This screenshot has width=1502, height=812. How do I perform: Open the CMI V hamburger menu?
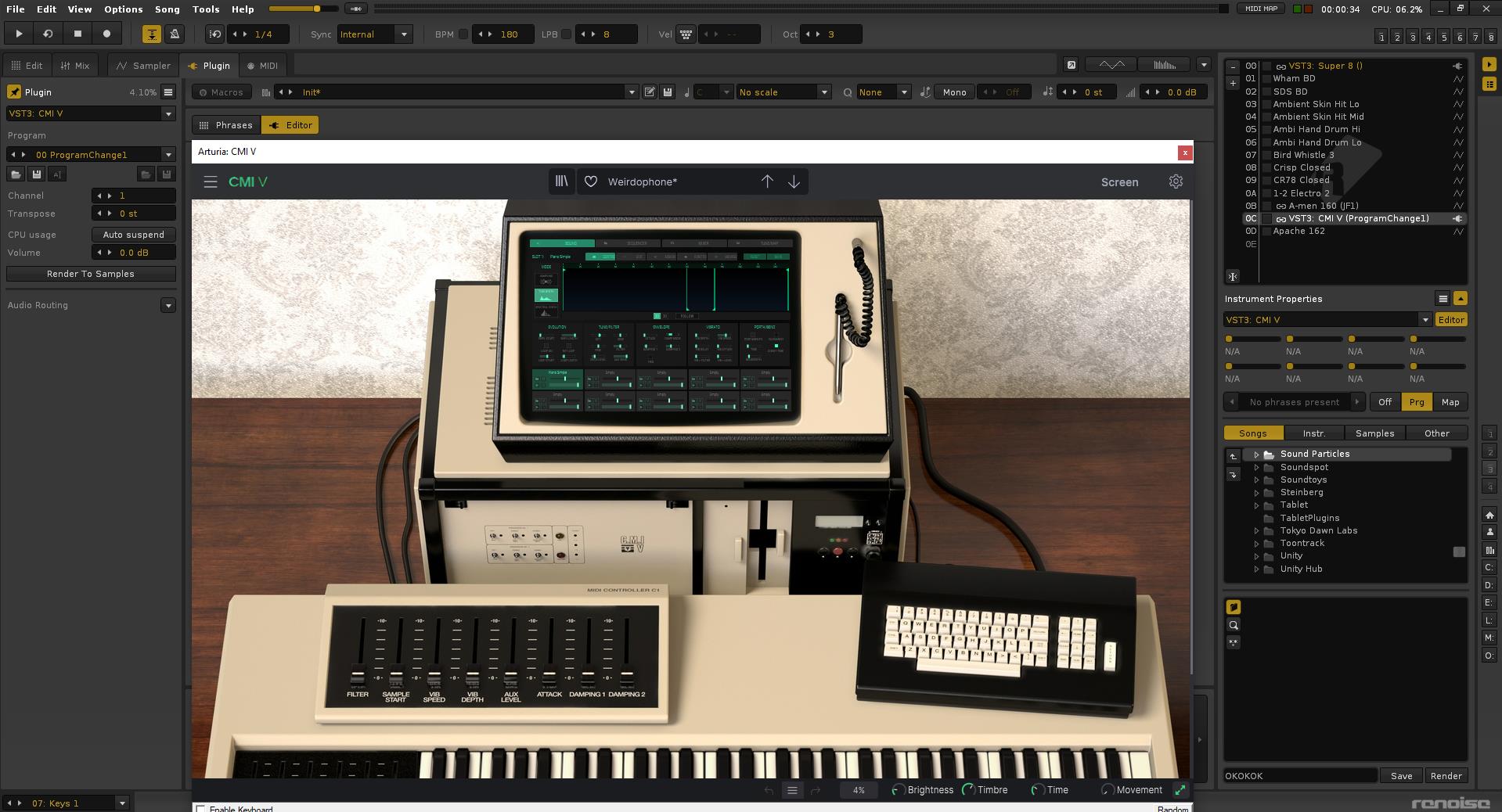pyautogui.click(x=211, y=182)
